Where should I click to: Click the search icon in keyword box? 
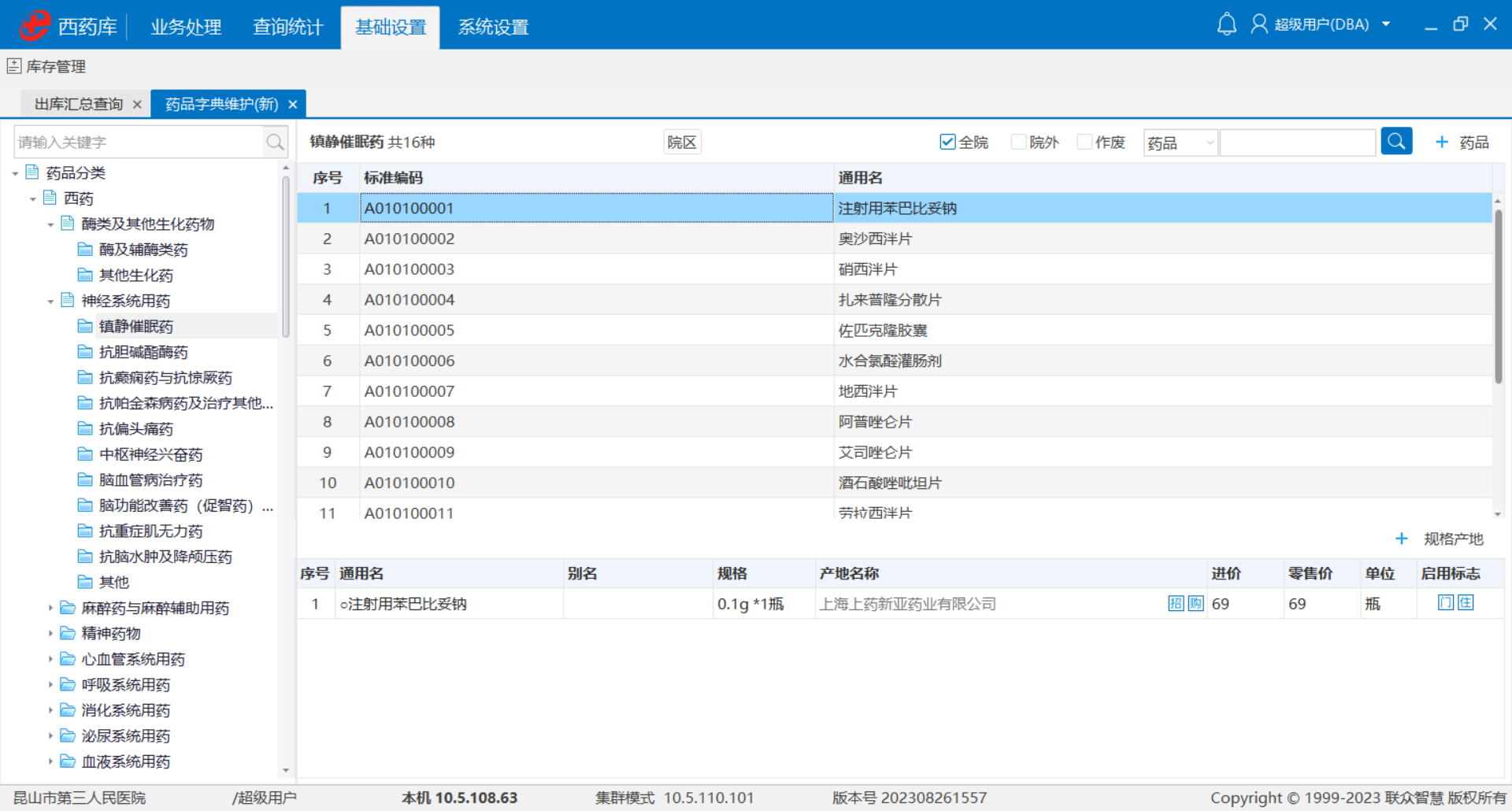275,143
